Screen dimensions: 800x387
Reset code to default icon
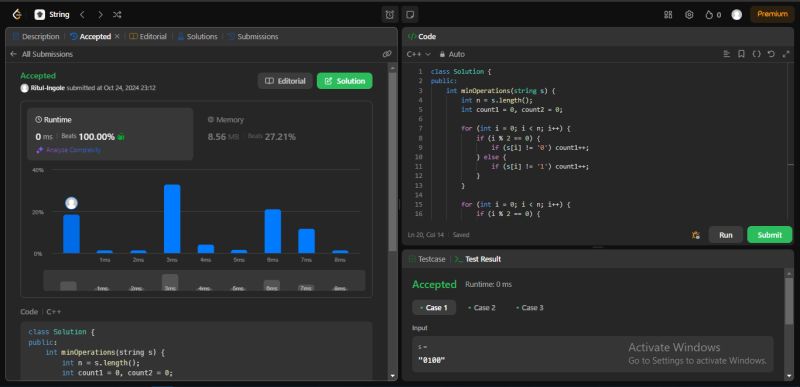[x=771, y=54]
